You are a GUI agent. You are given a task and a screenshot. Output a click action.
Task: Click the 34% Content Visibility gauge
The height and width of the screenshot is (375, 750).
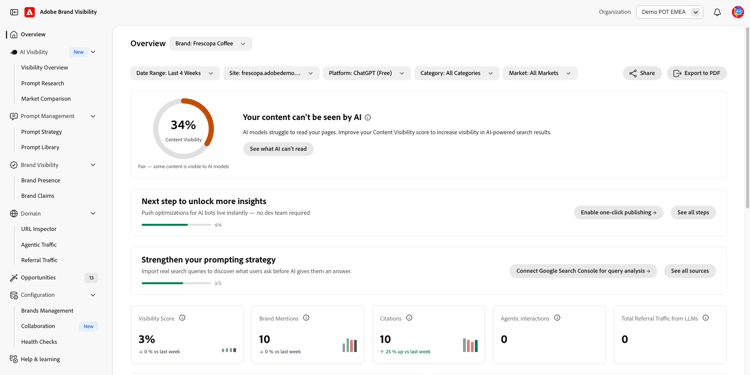[x=183, y=129]
